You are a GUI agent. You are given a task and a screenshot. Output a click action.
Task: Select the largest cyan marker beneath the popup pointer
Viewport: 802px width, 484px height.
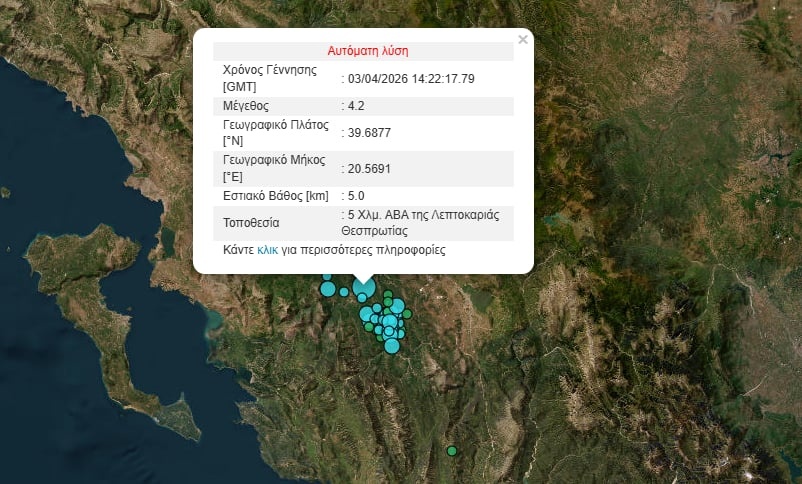(364, 288)
